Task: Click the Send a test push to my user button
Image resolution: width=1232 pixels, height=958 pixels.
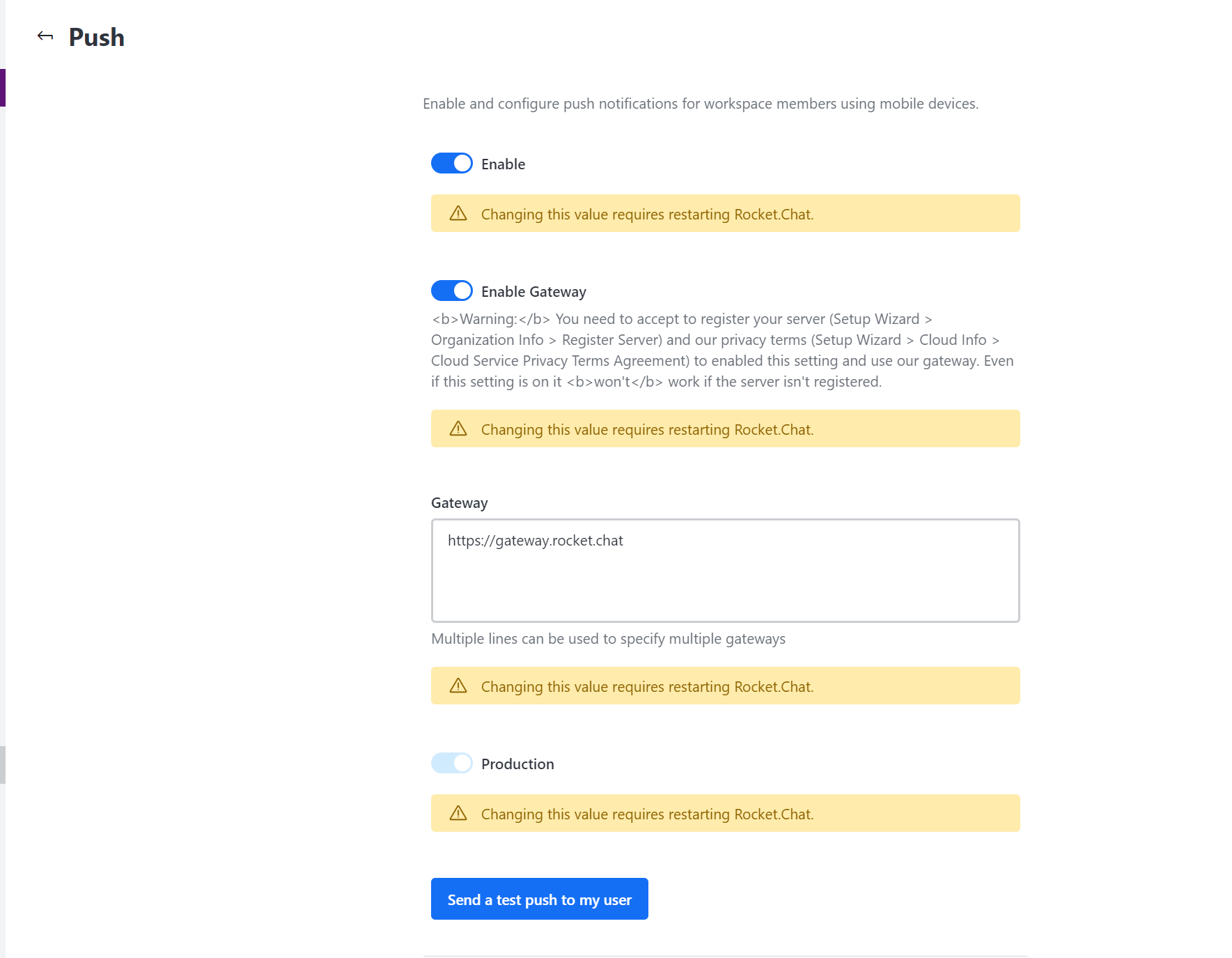Action: point(539,899)
